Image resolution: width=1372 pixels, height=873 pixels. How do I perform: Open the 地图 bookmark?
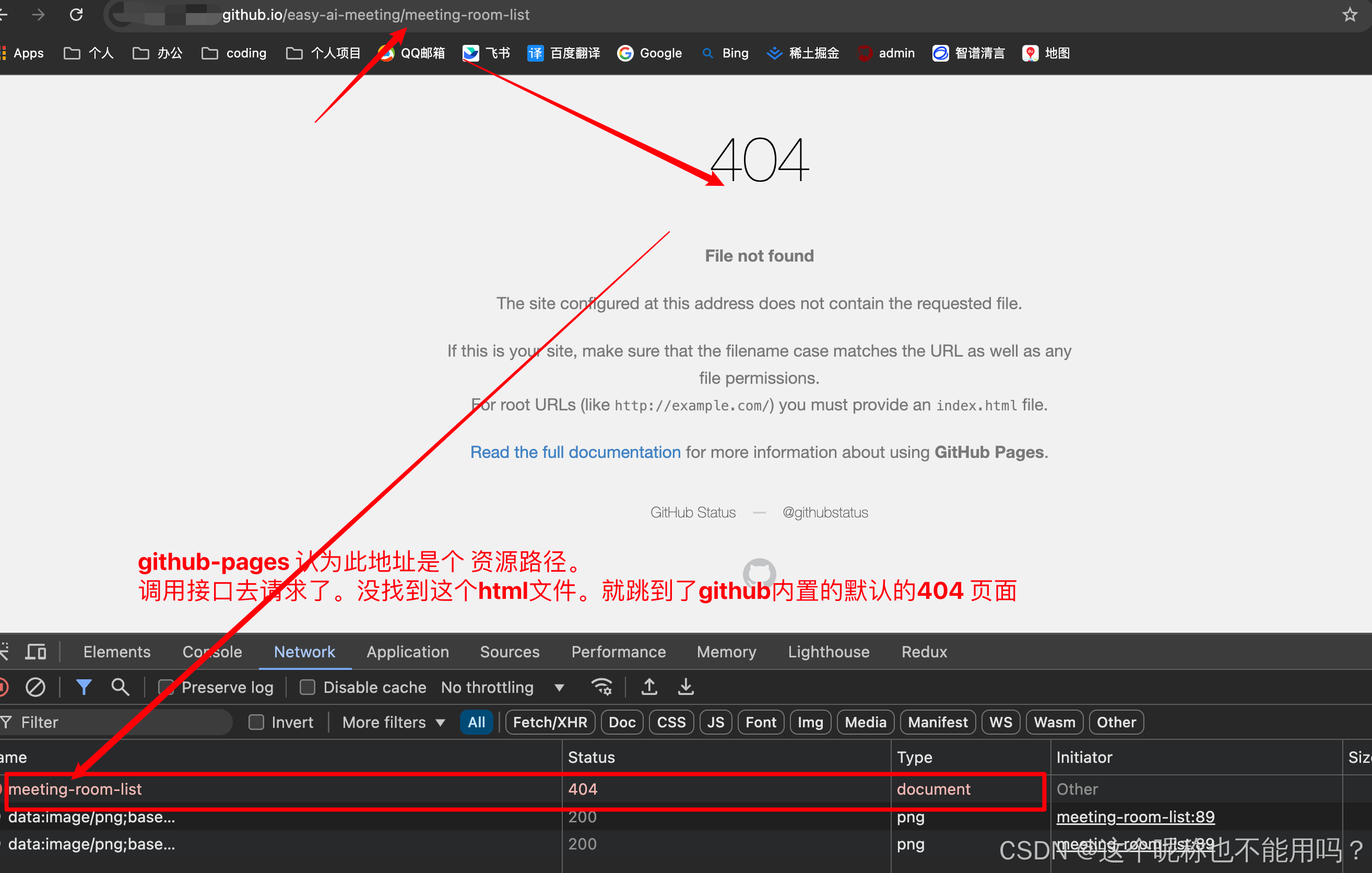point(1046,53)
